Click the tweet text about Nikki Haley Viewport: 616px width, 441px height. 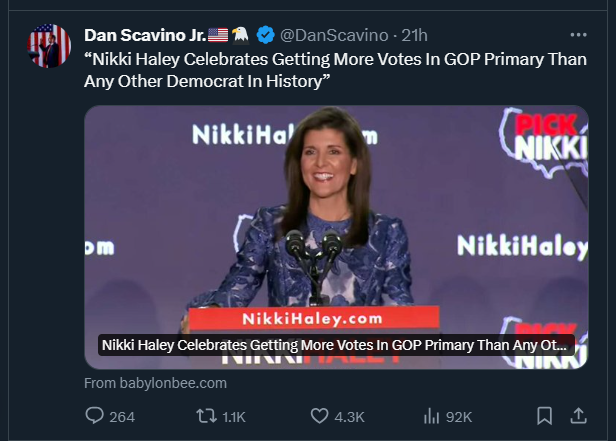point(335,69)
